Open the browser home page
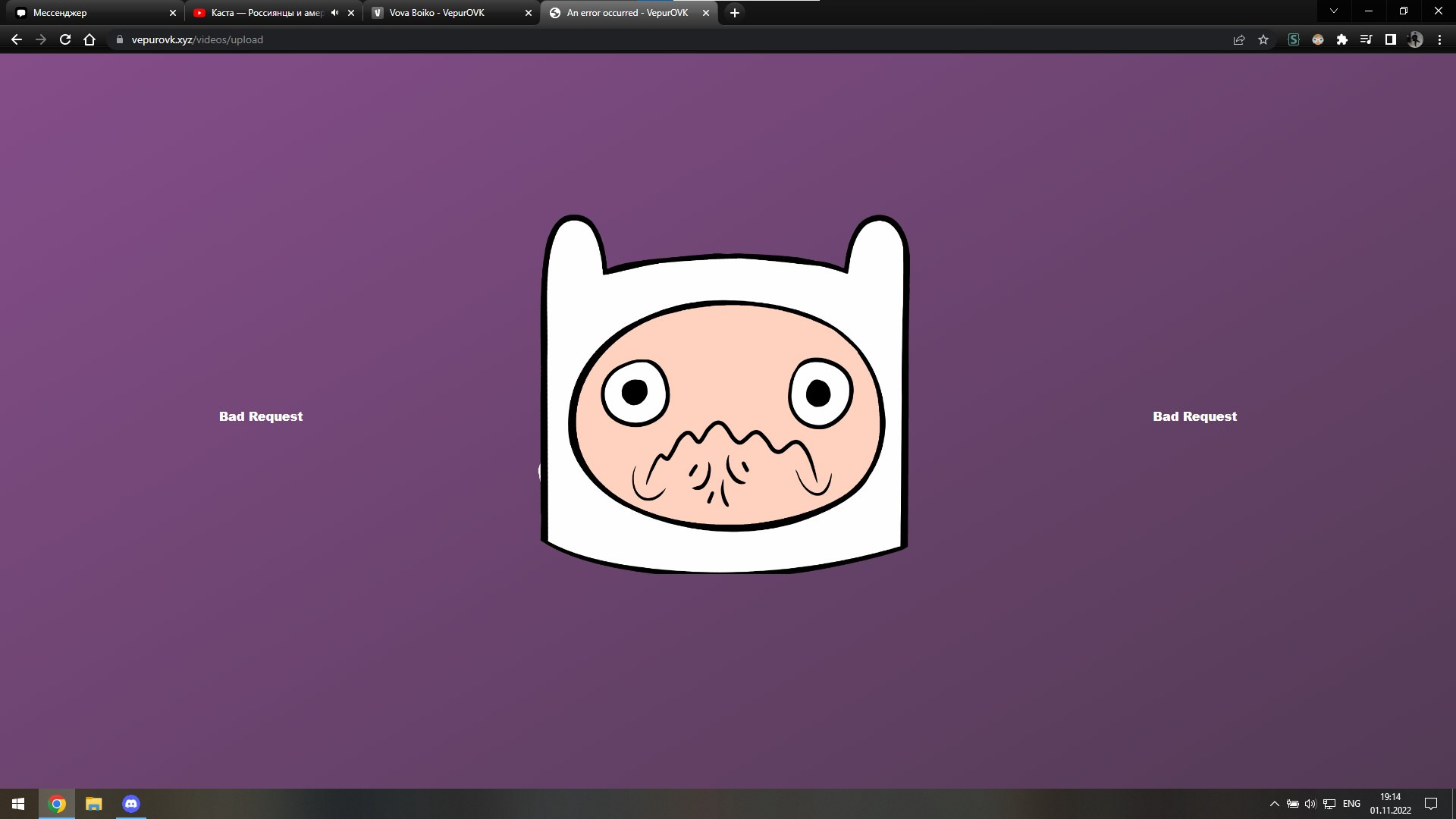Image resolution: width=1456 pixels, height=819 pixels. (89, 39)
